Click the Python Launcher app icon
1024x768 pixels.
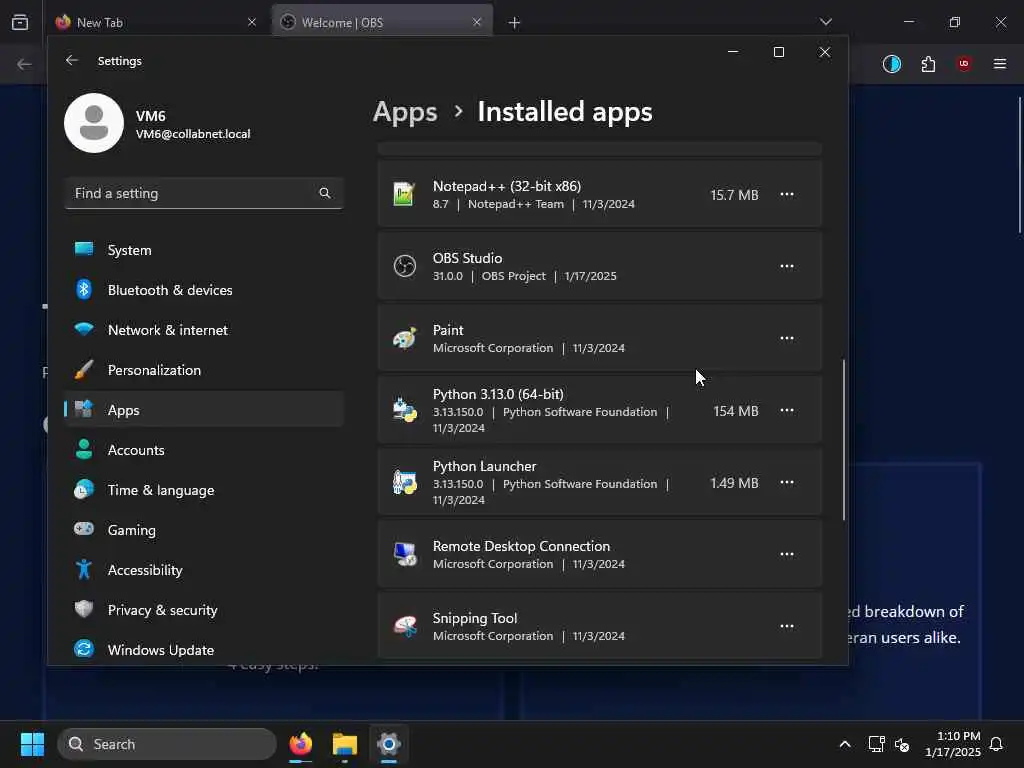(404, 482)
